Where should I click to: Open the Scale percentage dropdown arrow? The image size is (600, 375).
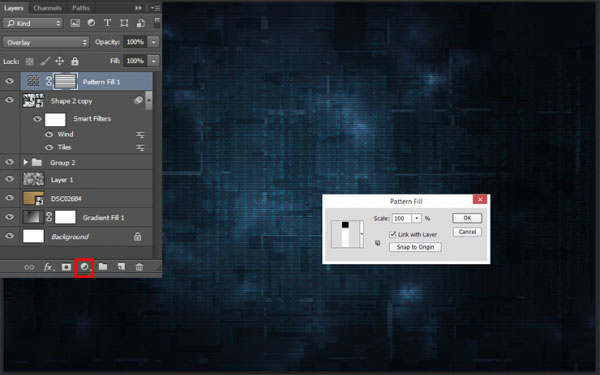[417, 218]
